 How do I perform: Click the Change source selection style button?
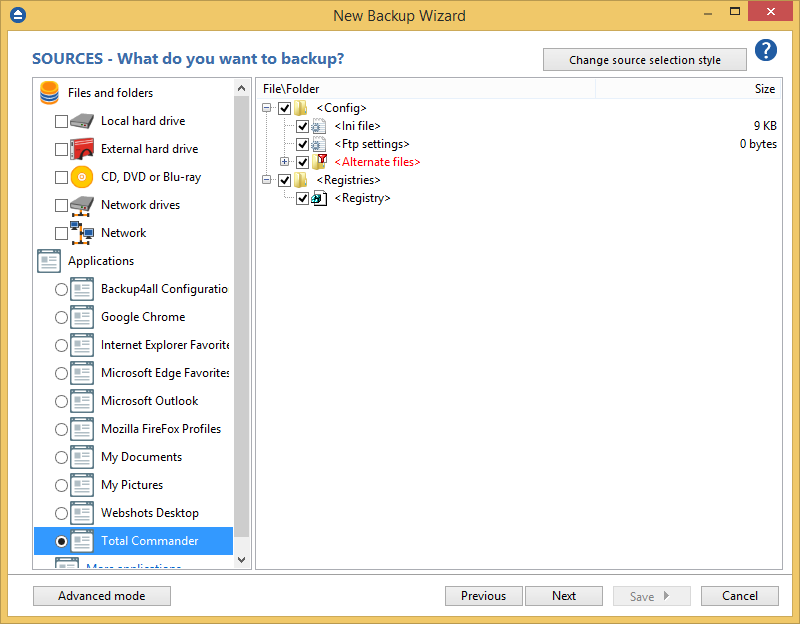(645, 60)
